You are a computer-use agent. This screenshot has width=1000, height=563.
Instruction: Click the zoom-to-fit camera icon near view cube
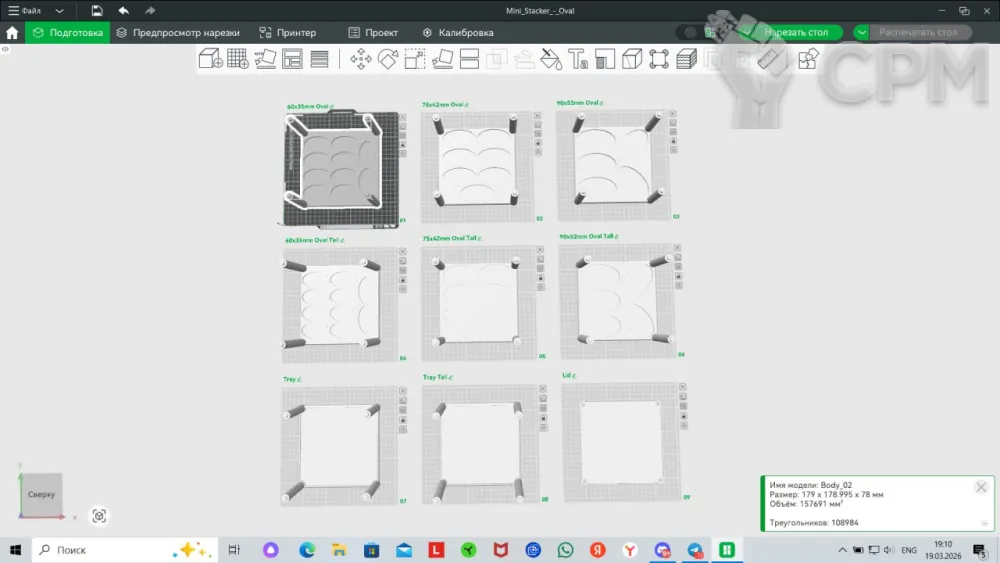pyautogui.click(x=99, y=516)
